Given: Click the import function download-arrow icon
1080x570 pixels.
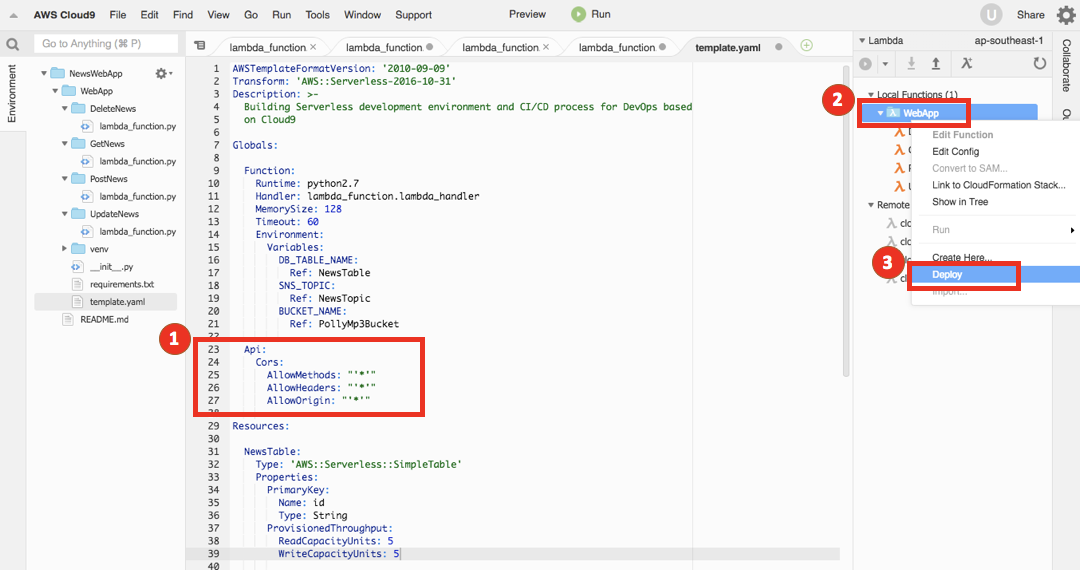Looking at the screenshot, I should pos(911,63).
